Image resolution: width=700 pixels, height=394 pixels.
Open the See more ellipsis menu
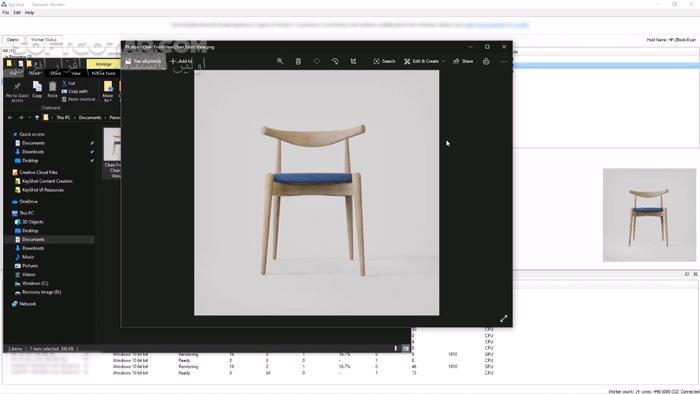[504, 61]
